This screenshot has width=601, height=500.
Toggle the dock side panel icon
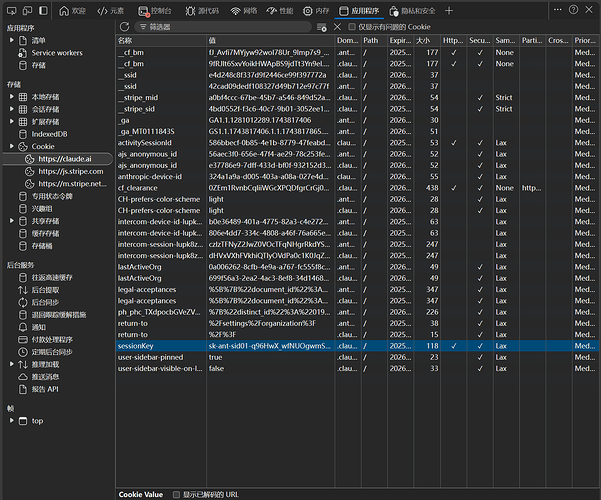(43, 11)
